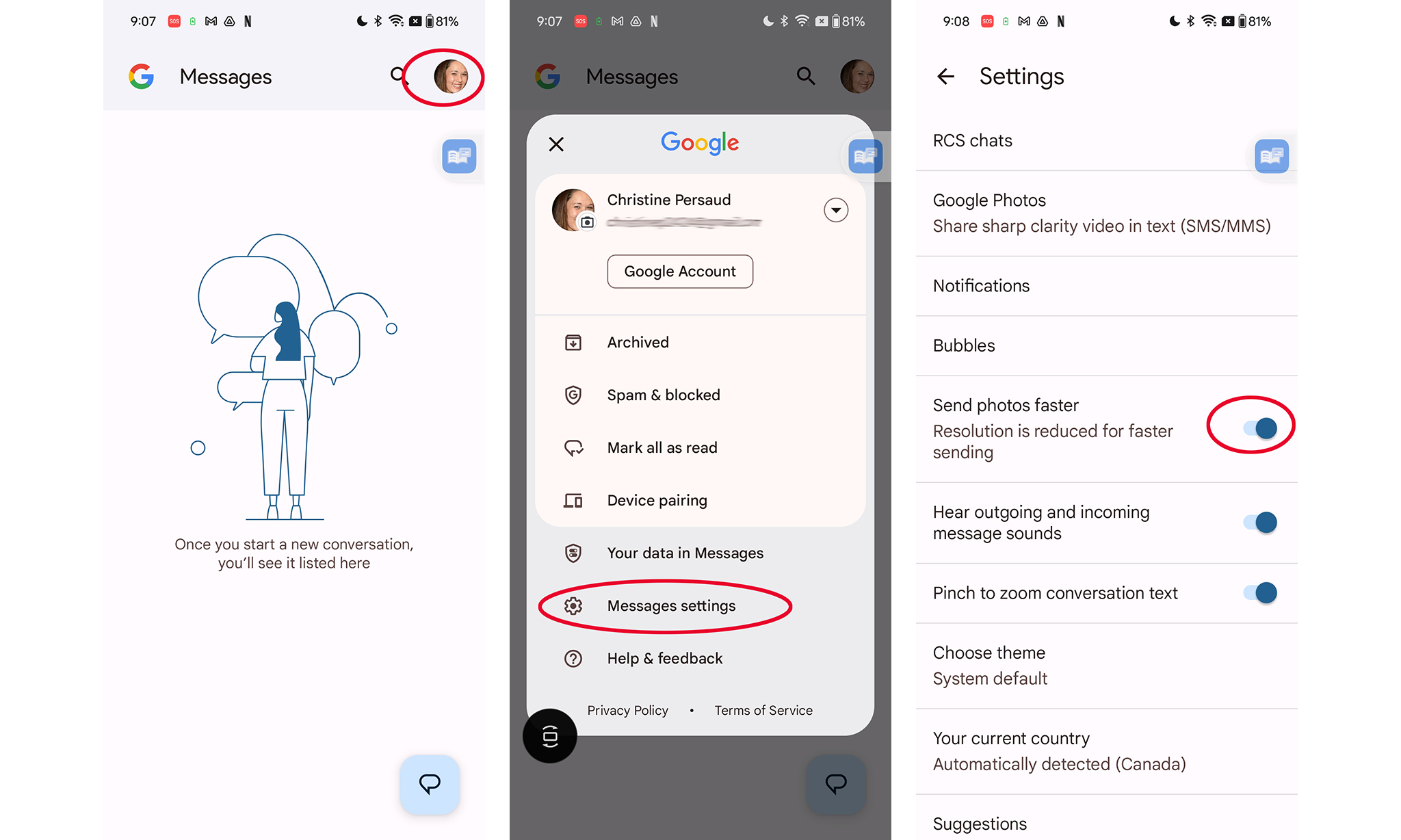Tap the search icon in Messages
The image size is (1401, 840).
click(x=397, y=77)
